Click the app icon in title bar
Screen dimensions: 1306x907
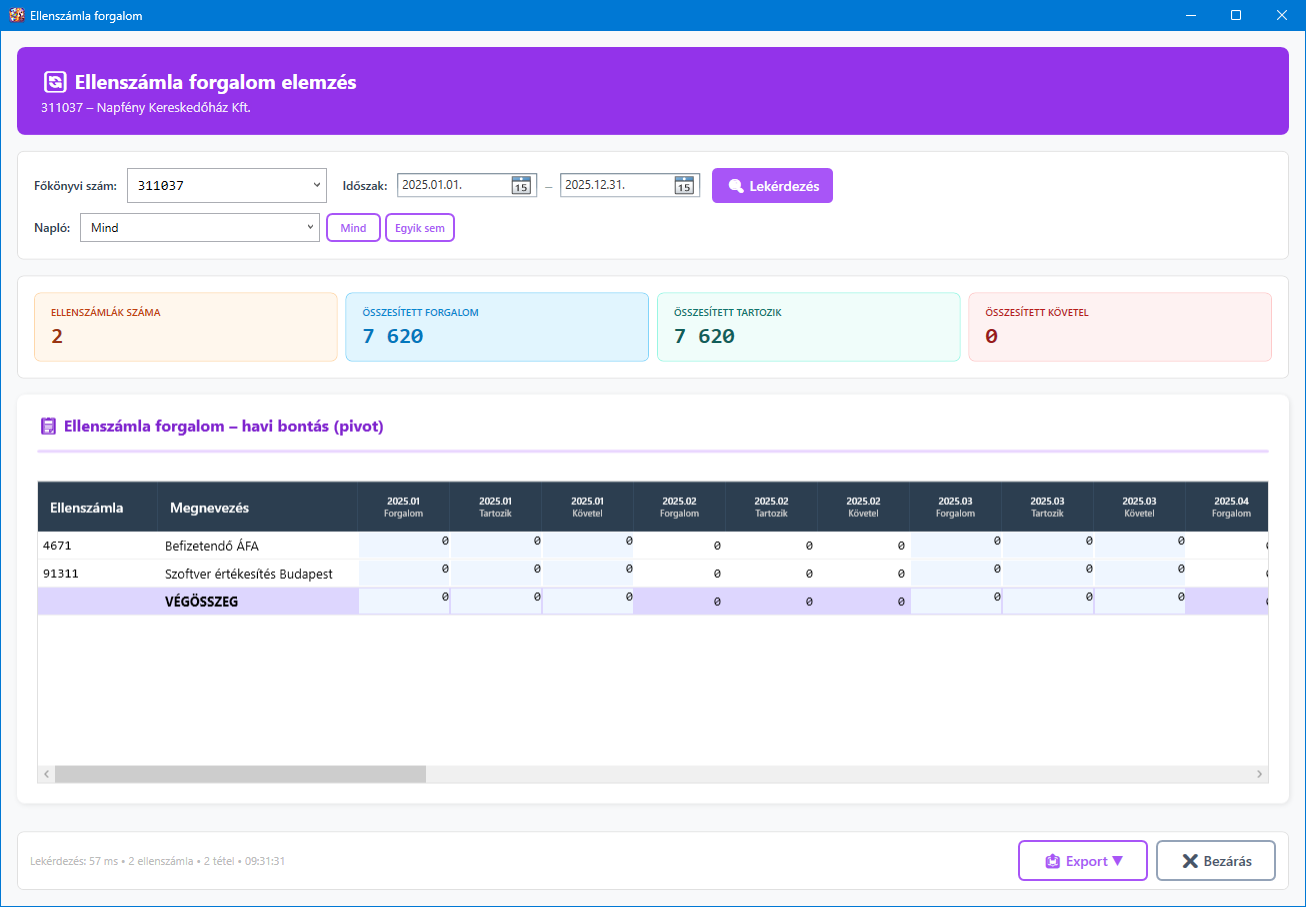(16, 15)
